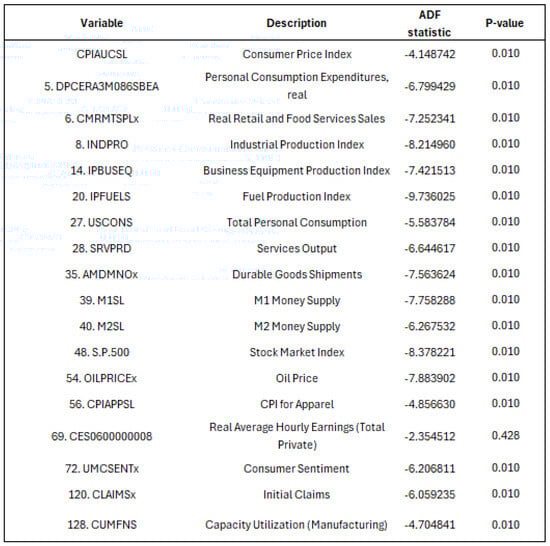
Task: Select the Business Equipment Production Index description
Action: coord(296,170)
